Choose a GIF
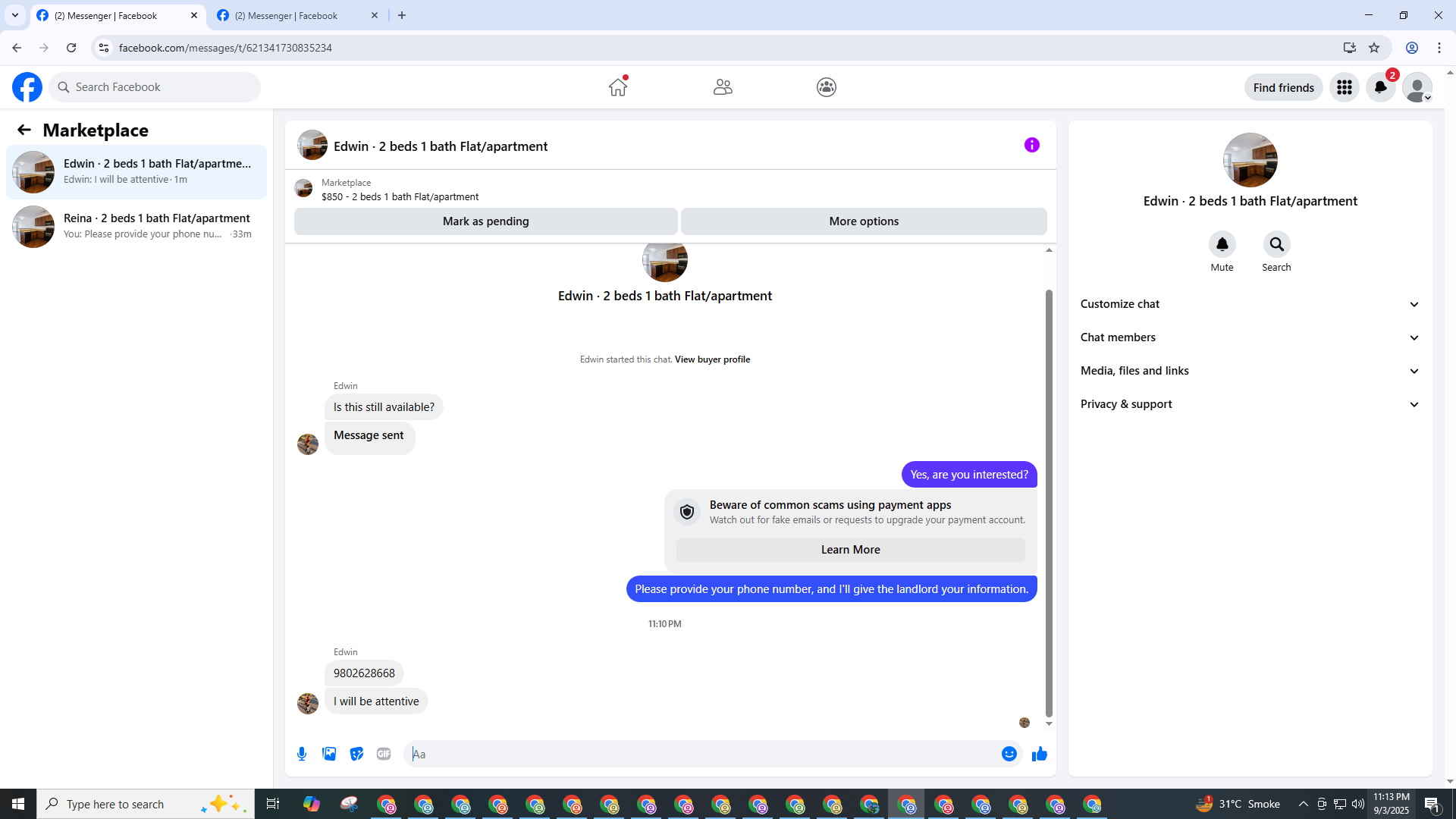The image size is (1456, 819). 384,754
